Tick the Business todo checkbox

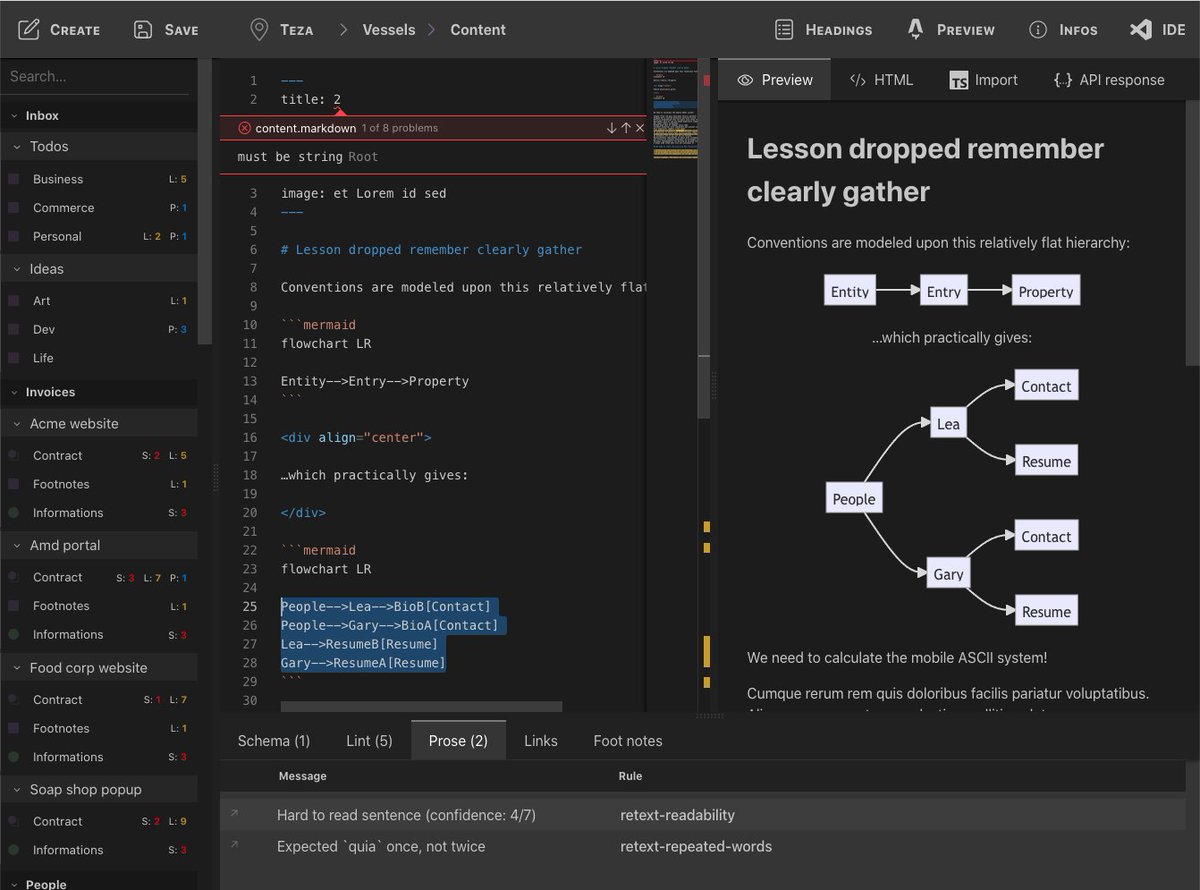click(x=13, y=179)
